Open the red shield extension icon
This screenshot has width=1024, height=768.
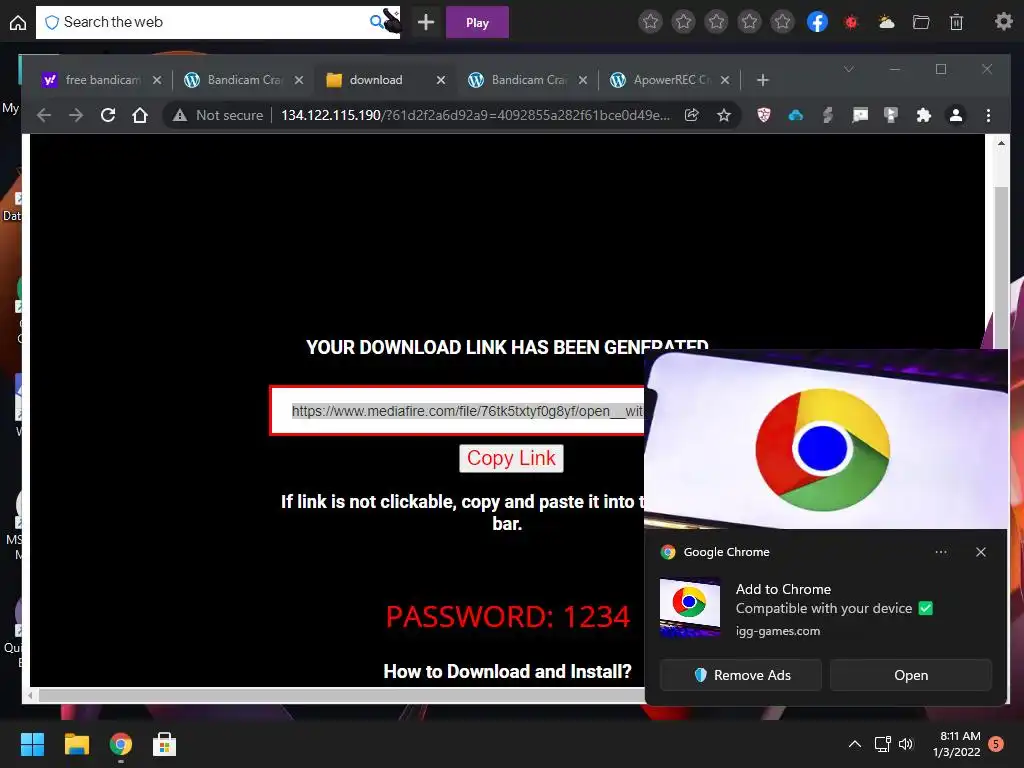(763, 116)
